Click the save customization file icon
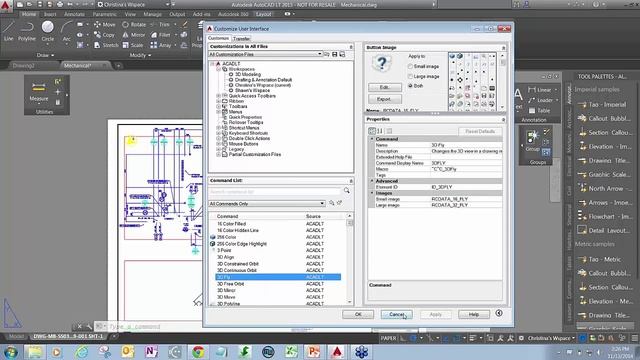Viewport: 640px width, 360px height. coord(335,54)
